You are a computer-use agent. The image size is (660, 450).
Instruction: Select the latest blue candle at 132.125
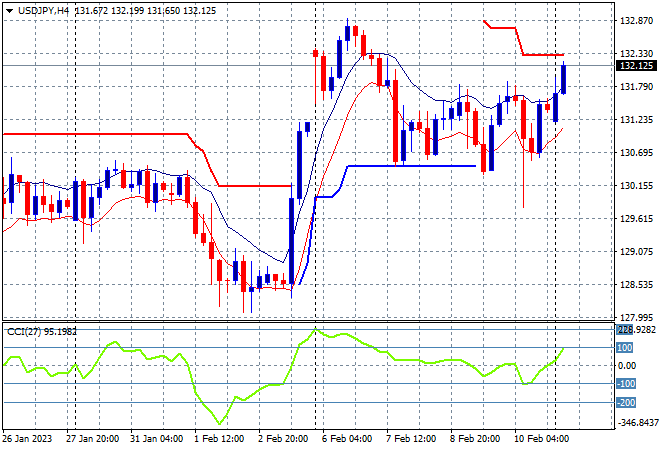563,80
